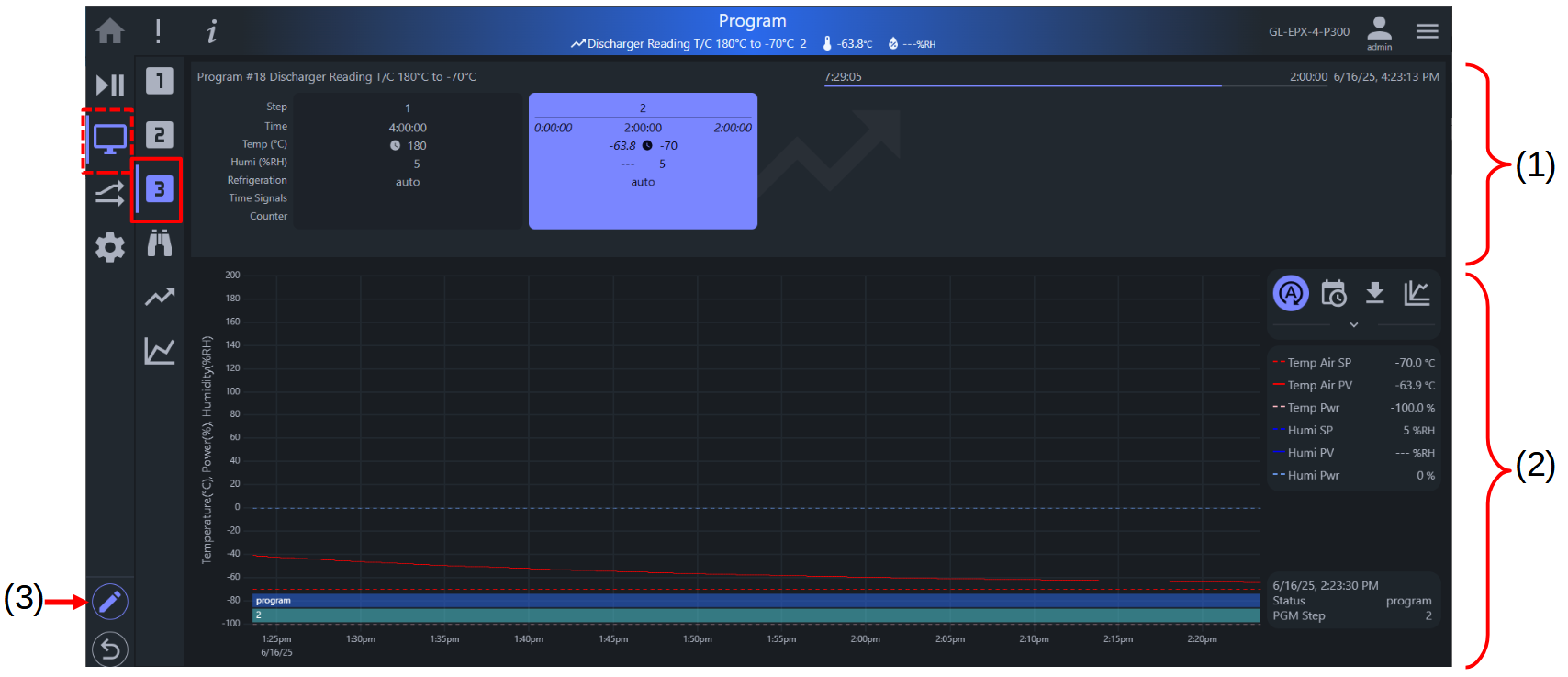Viewport: 1568px width, 677px height.
Task: Click the header temperature reading -63.8°C
Action: (x=847, y=44)
